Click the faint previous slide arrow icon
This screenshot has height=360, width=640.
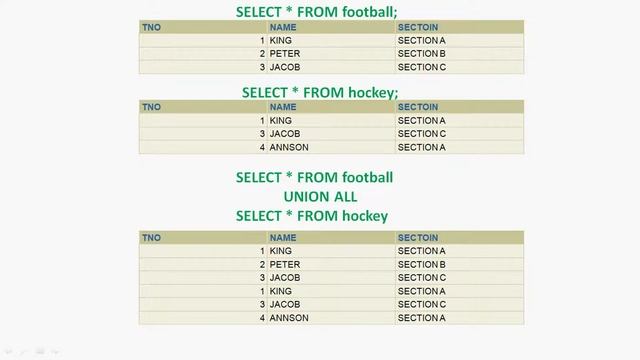(x=9, y=351)
